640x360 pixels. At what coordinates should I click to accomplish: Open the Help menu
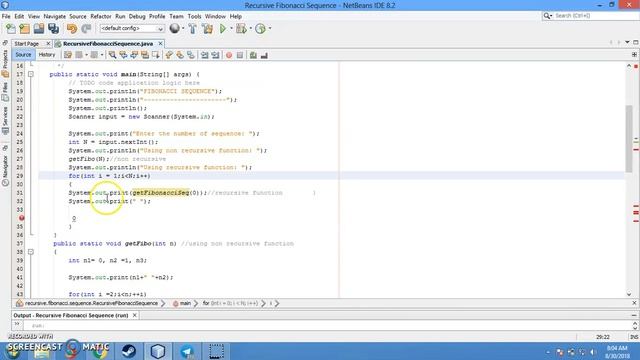click(x=236, y=16)
